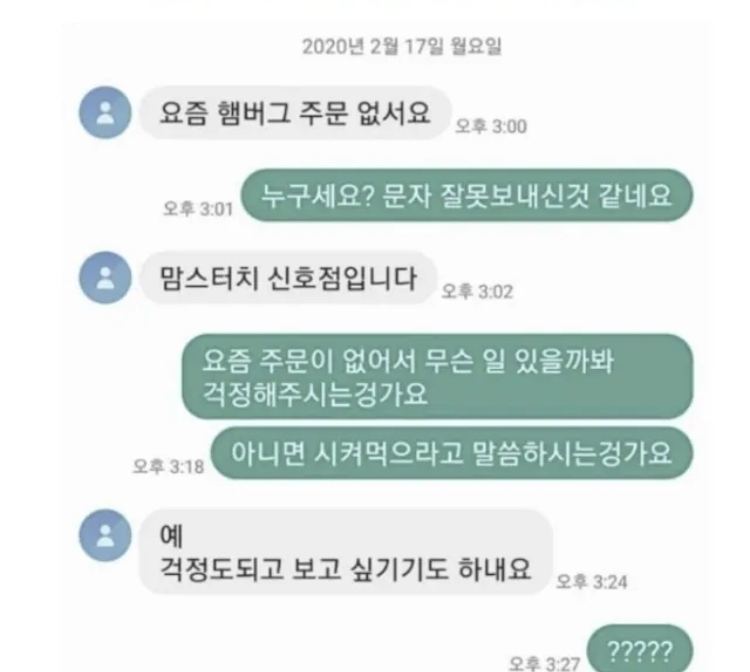Tap the '예' line in the gray bubble
The image size is (750, 672).
point(171,535)
